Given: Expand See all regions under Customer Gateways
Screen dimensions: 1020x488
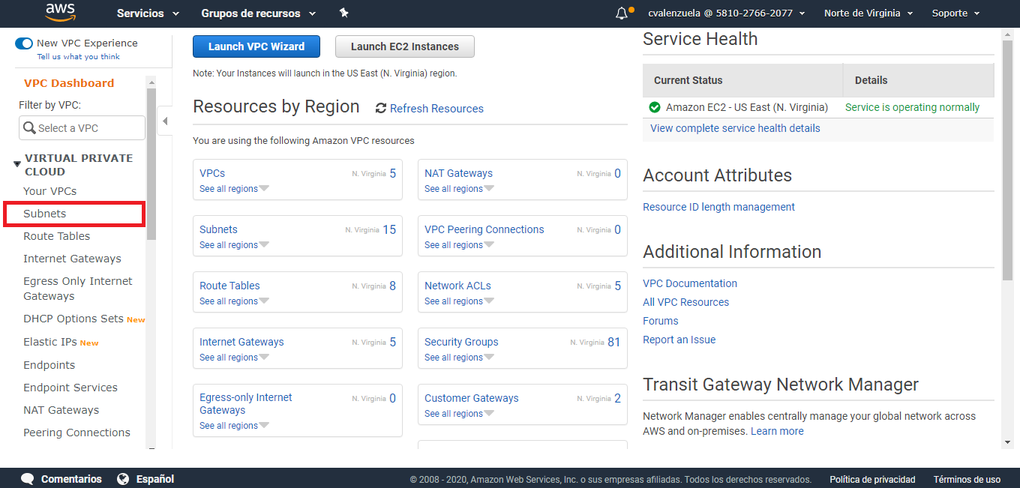Looking at the screenshot, I should coord(459,414).
